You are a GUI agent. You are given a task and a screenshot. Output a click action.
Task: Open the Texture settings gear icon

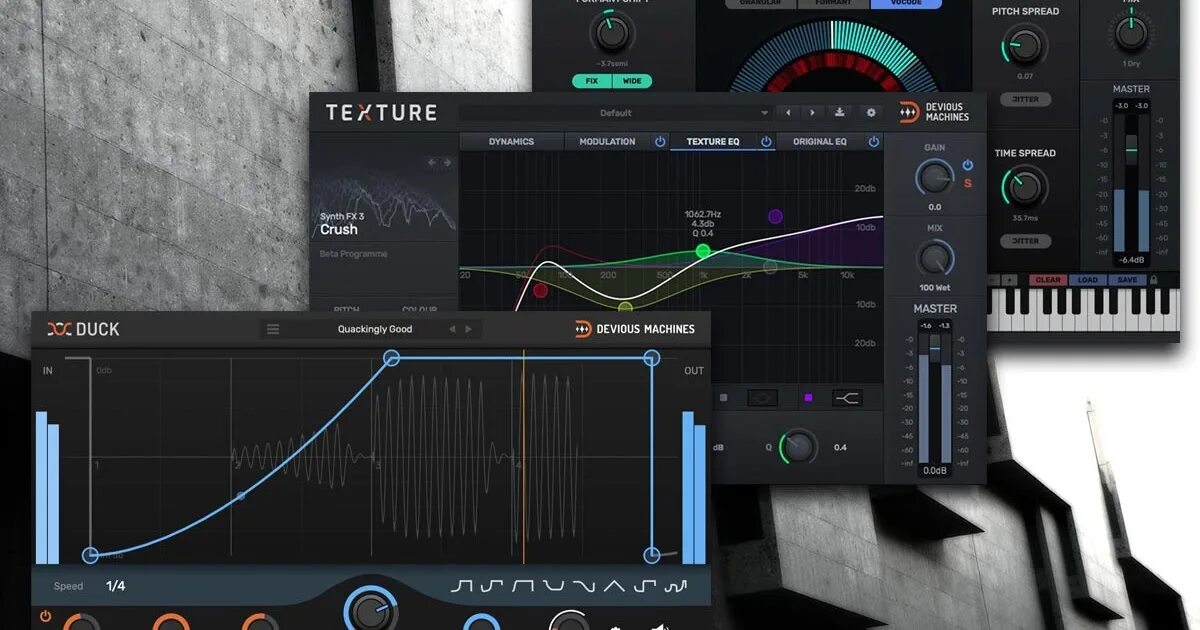click(871, 112)
